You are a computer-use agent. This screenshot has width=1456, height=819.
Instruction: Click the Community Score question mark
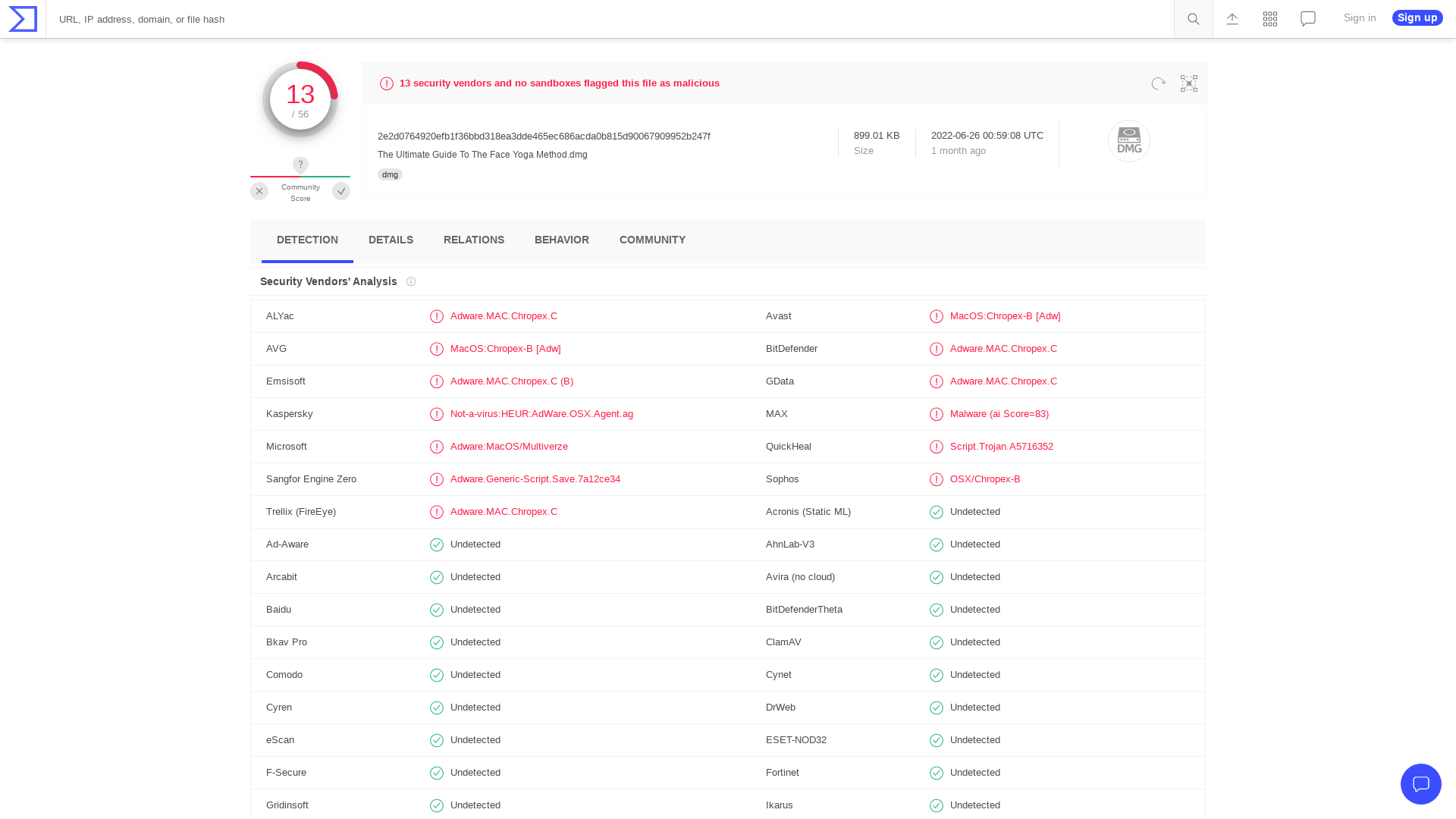click(x=300, y=165)
